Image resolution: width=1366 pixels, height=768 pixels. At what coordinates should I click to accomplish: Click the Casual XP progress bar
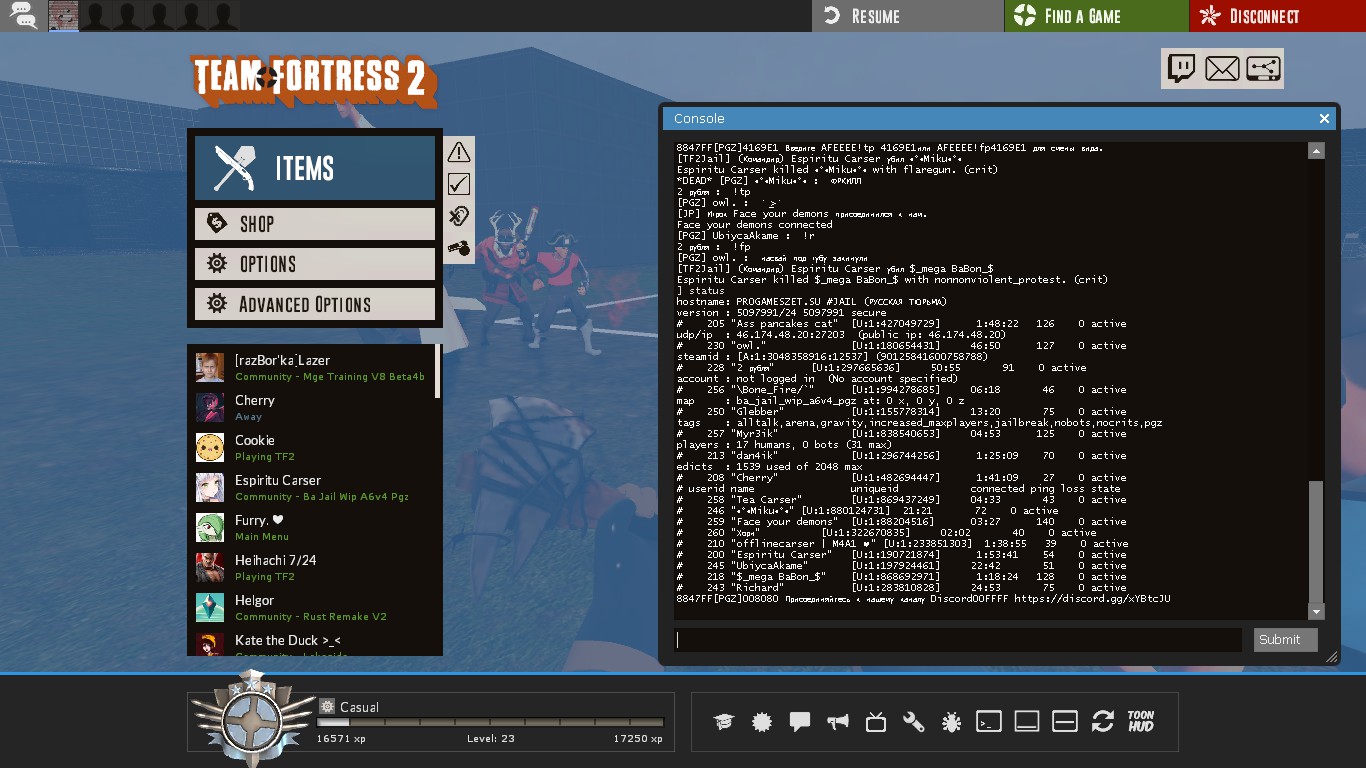[x=490, y=722]
